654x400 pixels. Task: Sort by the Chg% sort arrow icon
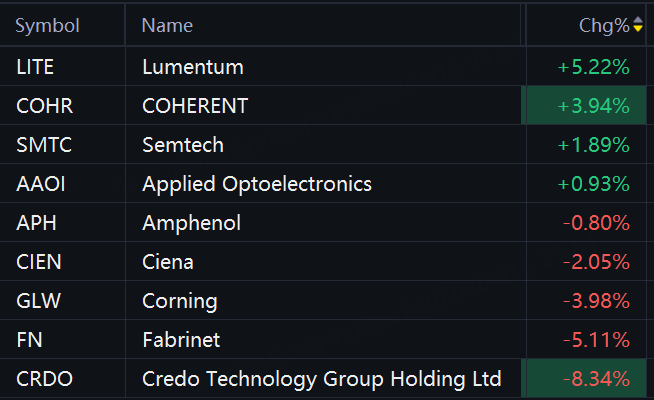[x=638, y=25]
